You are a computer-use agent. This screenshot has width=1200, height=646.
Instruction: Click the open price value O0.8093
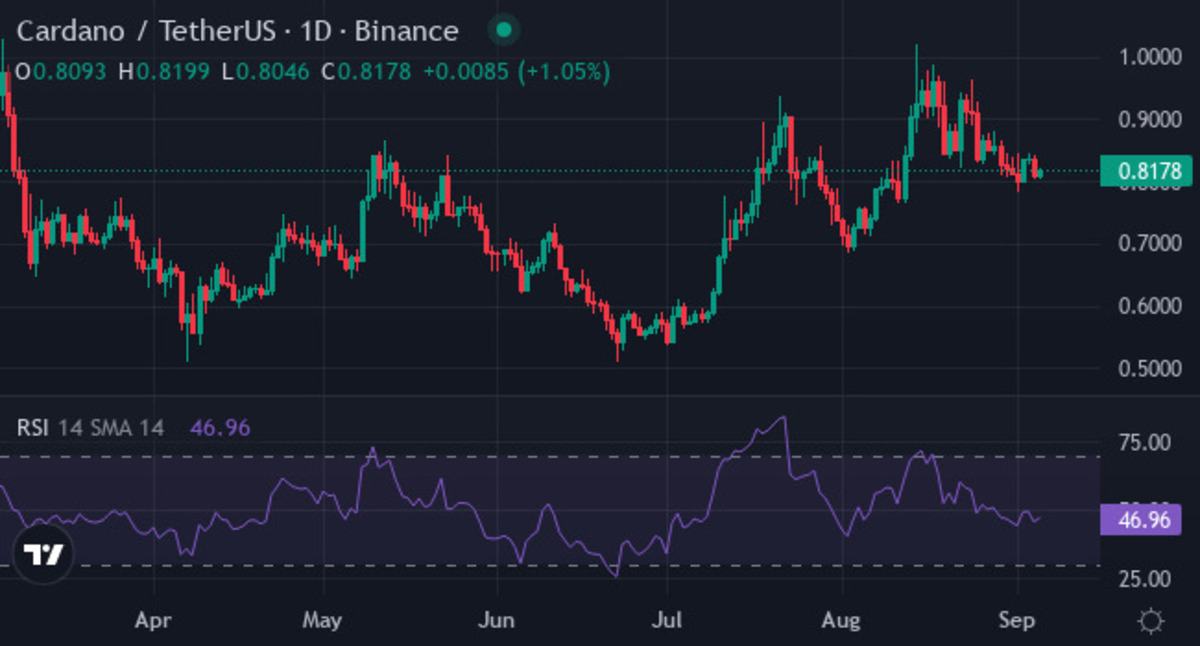pyautogui.click(x=61, y=72)
